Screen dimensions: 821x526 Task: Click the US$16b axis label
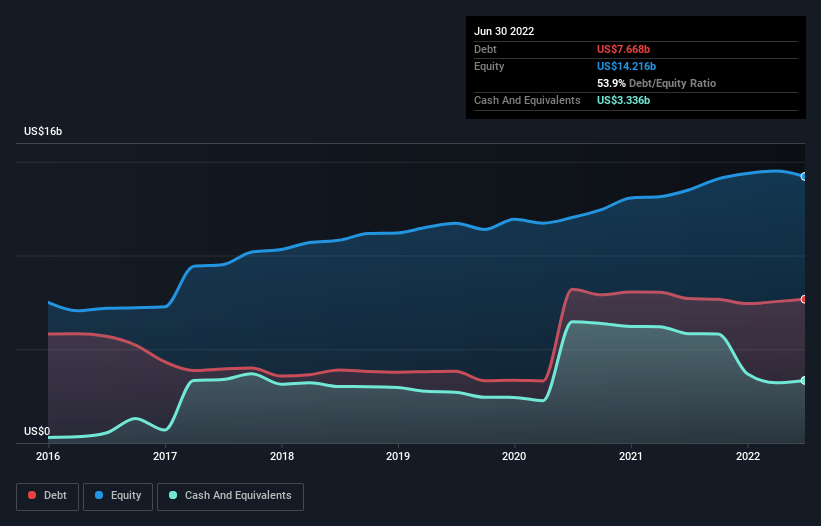tap(43, 131)
